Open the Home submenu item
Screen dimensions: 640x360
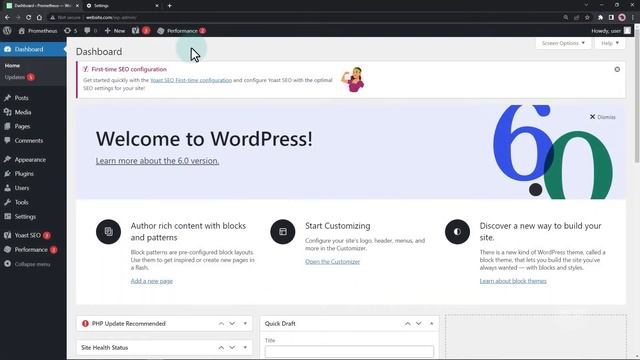(12, 65)
